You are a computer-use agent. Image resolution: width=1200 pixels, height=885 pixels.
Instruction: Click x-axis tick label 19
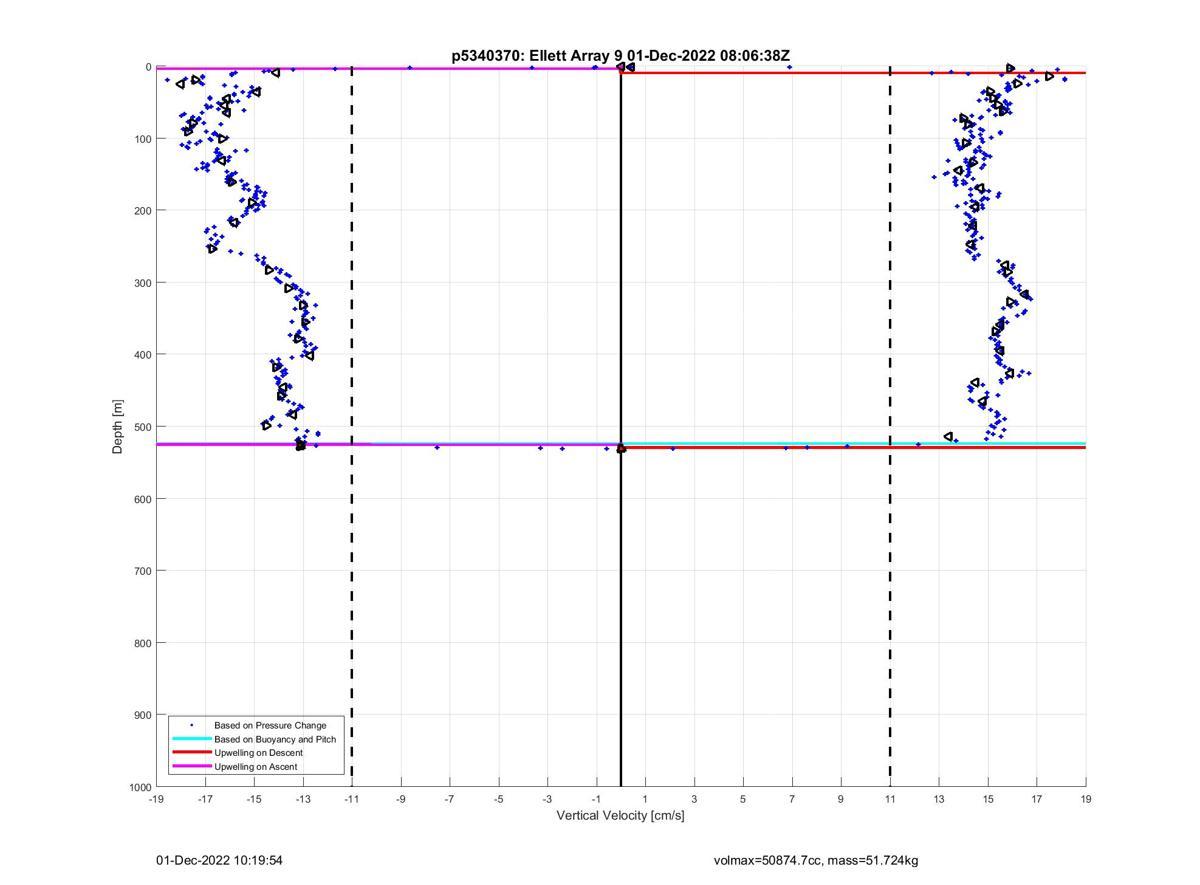click(1086, 799)
